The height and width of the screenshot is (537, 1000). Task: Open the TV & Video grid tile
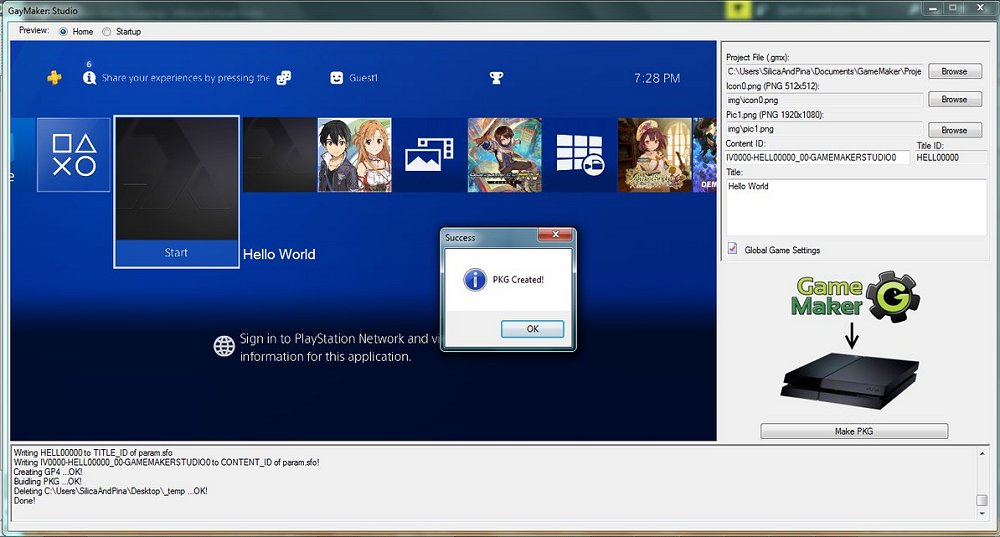pos(579,155)
